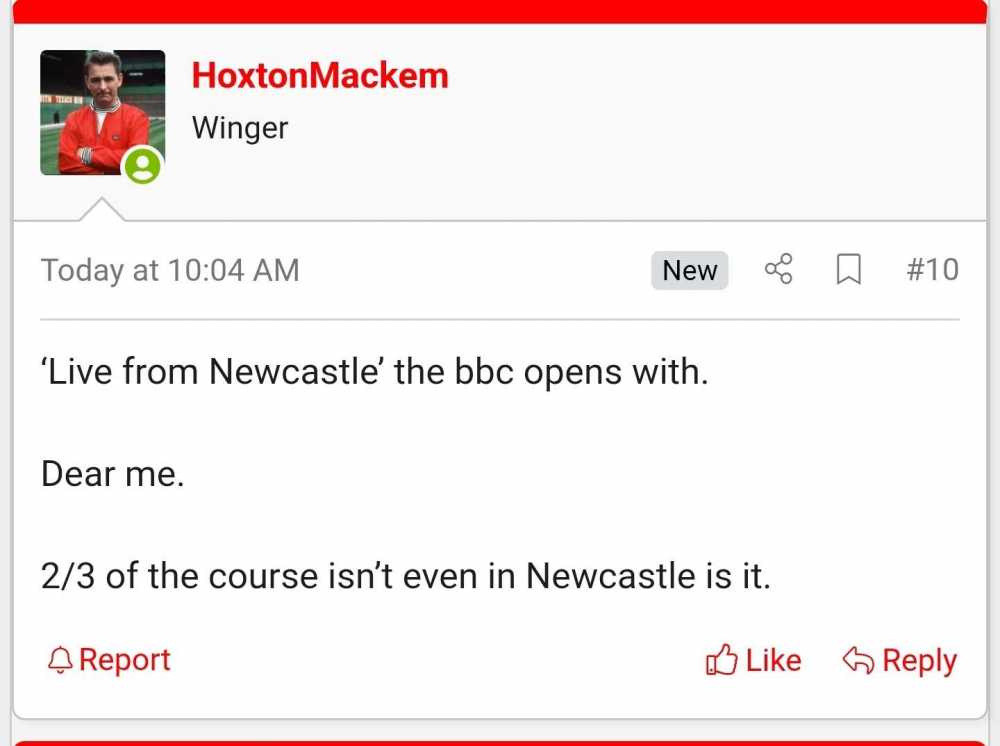Click the 'Live from Newcastle' post line
The width and height of the screenshot is (1000, 746).
pos(374,372)
